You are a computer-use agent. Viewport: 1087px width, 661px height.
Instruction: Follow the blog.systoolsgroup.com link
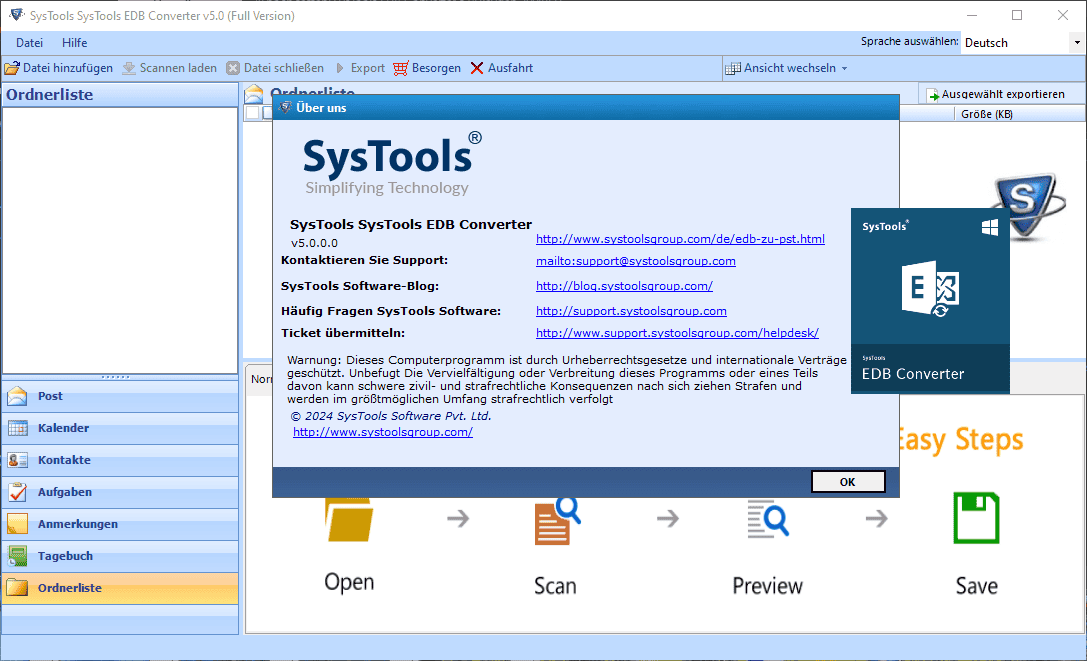point(624,286)
